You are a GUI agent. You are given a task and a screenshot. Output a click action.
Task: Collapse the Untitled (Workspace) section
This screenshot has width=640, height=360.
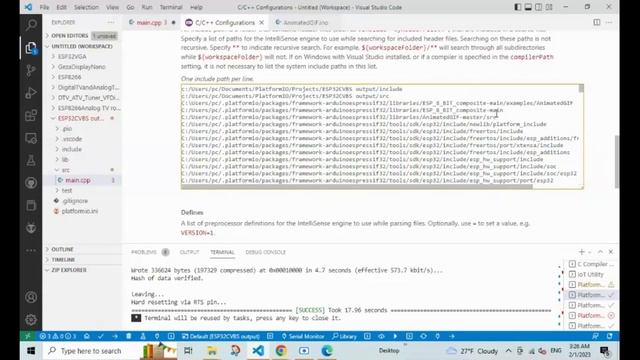[82, 46]
